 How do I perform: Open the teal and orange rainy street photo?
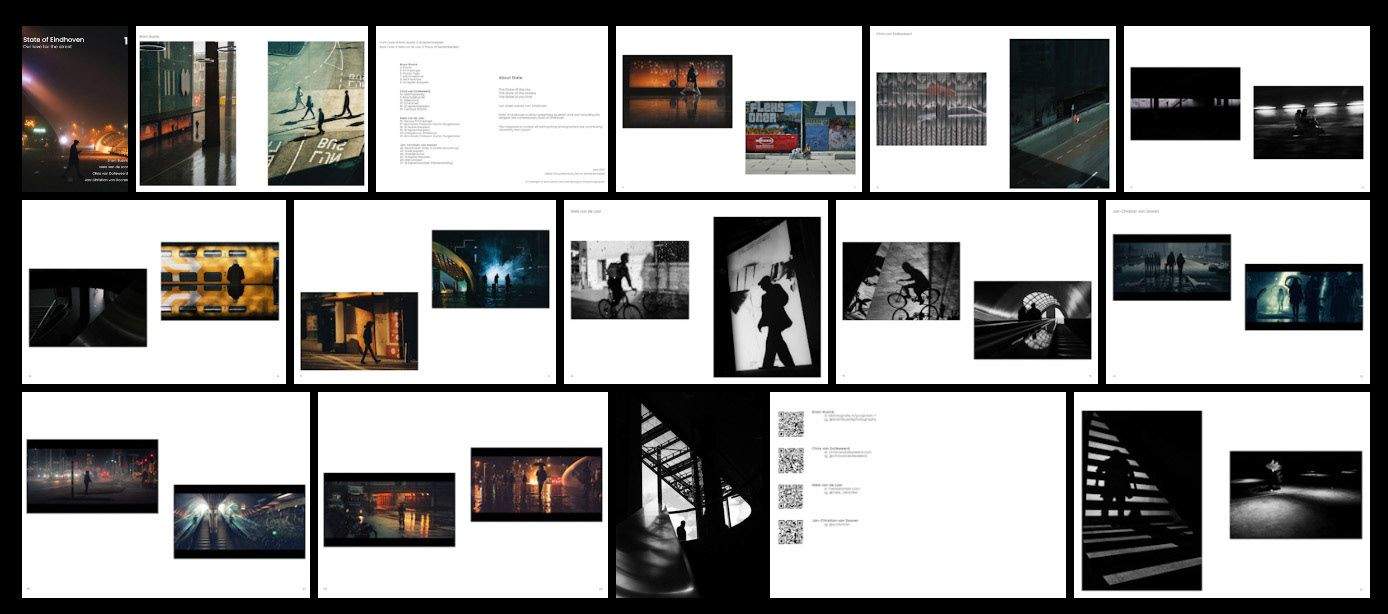coord(389,510)
